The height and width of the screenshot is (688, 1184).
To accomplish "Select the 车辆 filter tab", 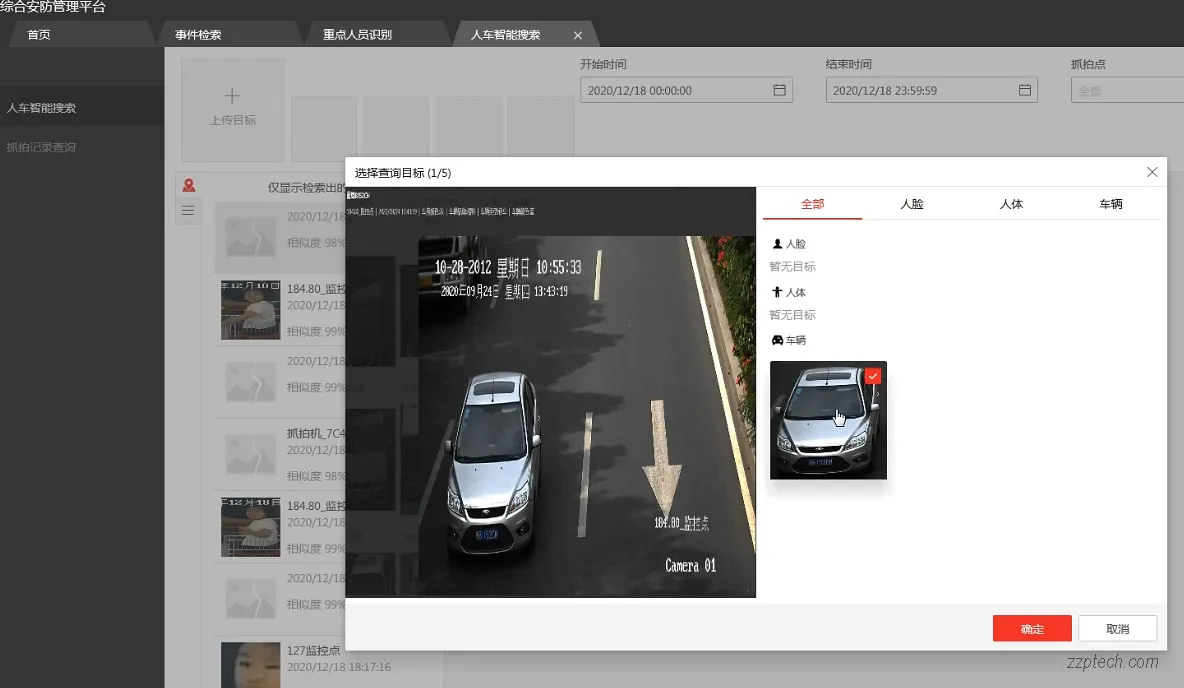I will [x=1110, y=204].
